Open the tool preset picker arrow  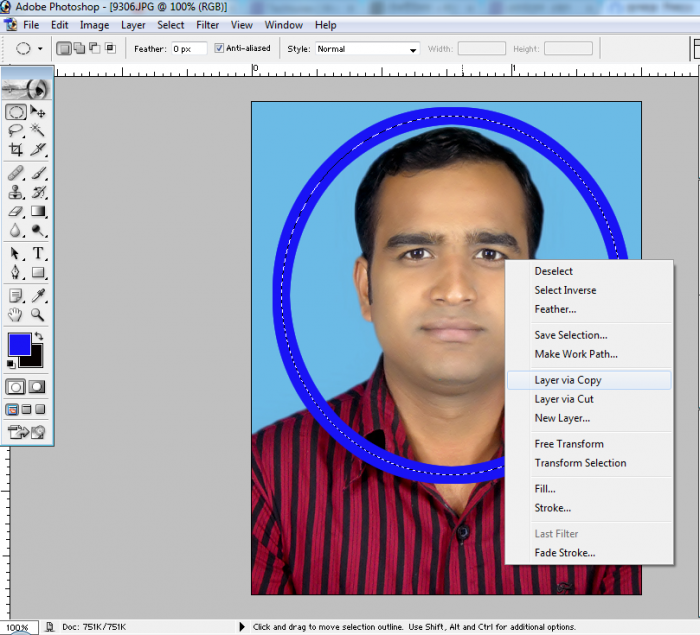click(40, 48)
